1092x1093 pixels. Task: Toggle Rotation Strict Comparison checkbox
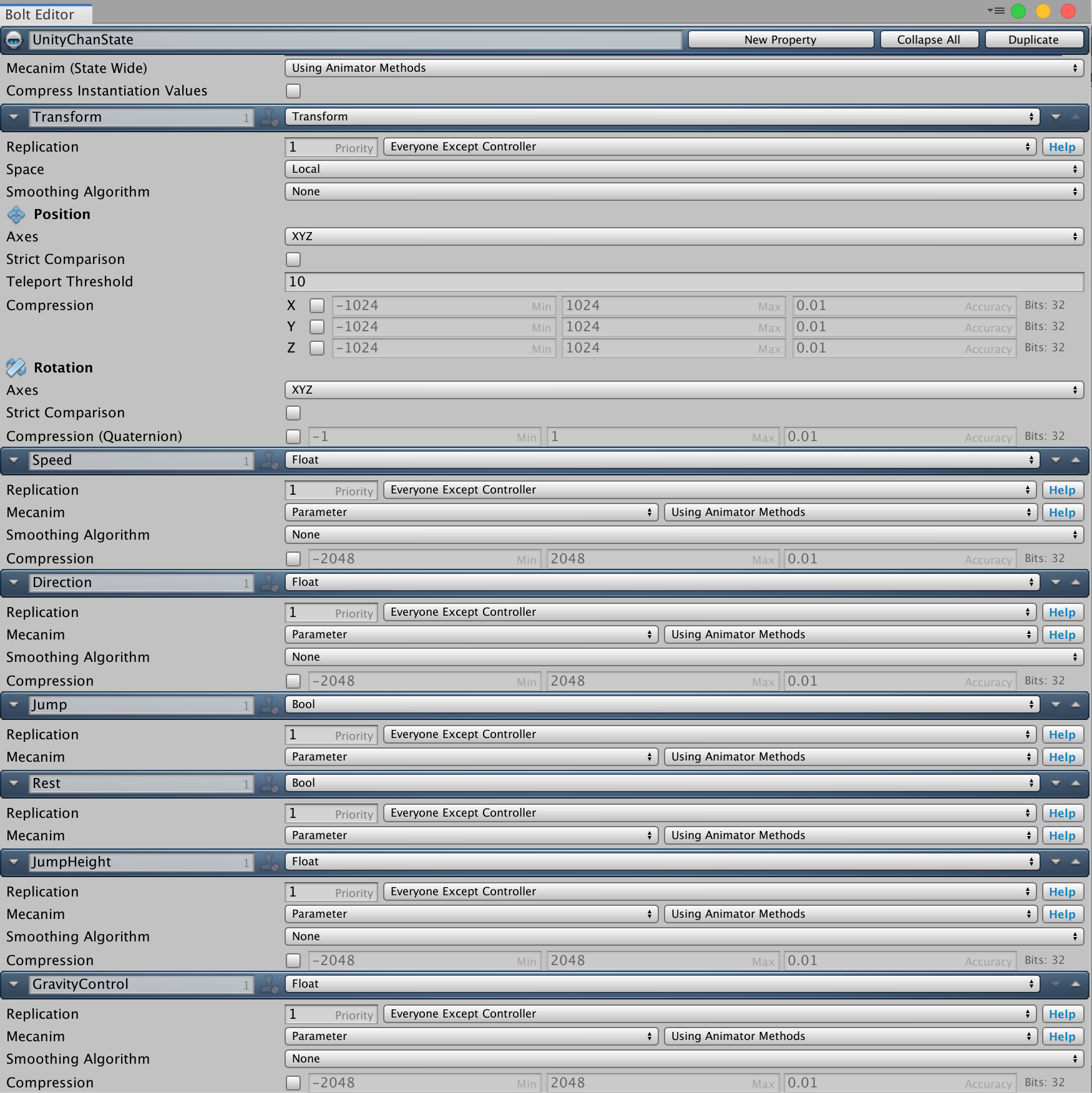click(x=293, y=413)
